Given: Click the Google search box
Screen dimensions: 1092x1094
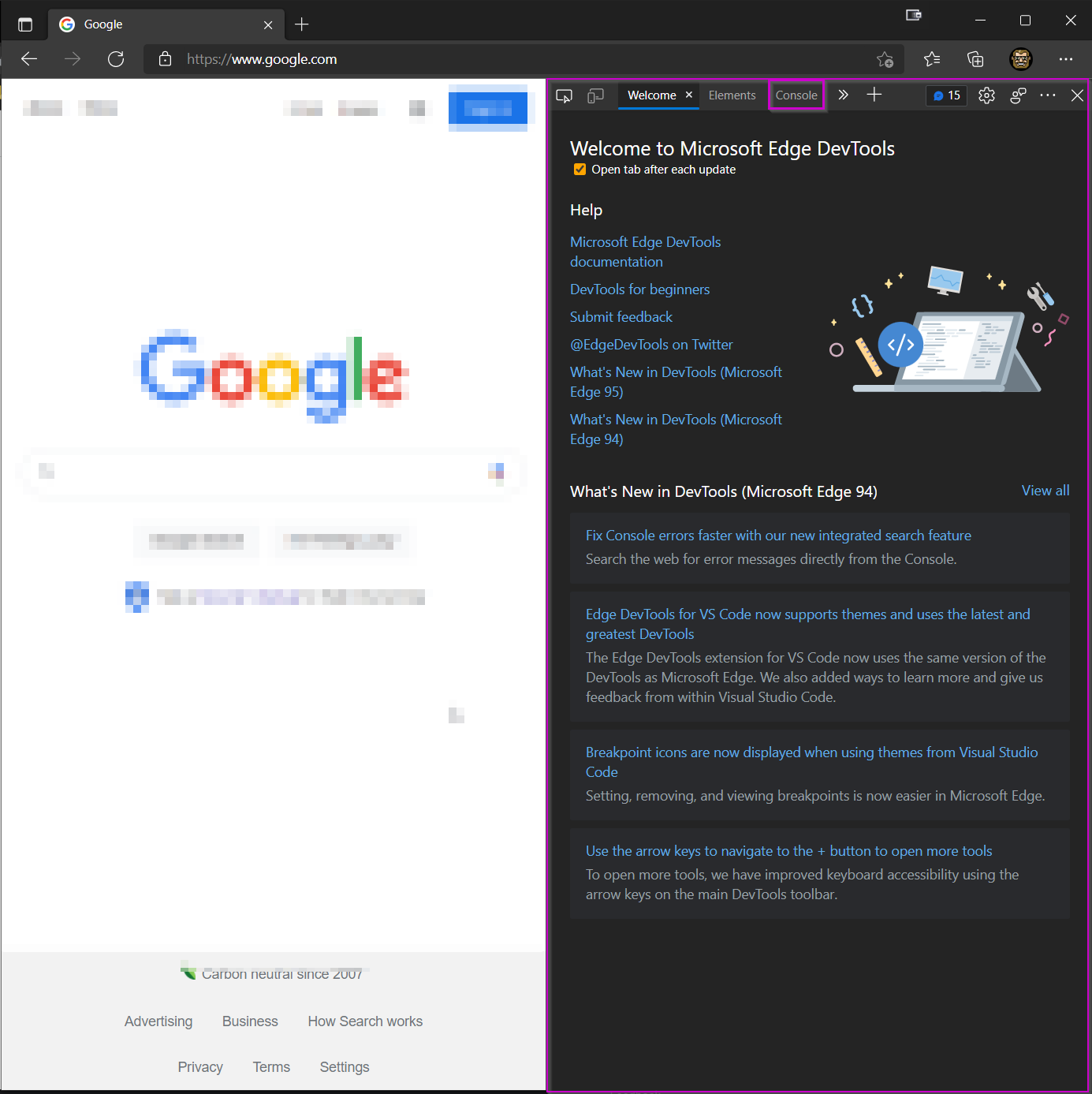Looking at the screenshot, I should click(272, 472).
